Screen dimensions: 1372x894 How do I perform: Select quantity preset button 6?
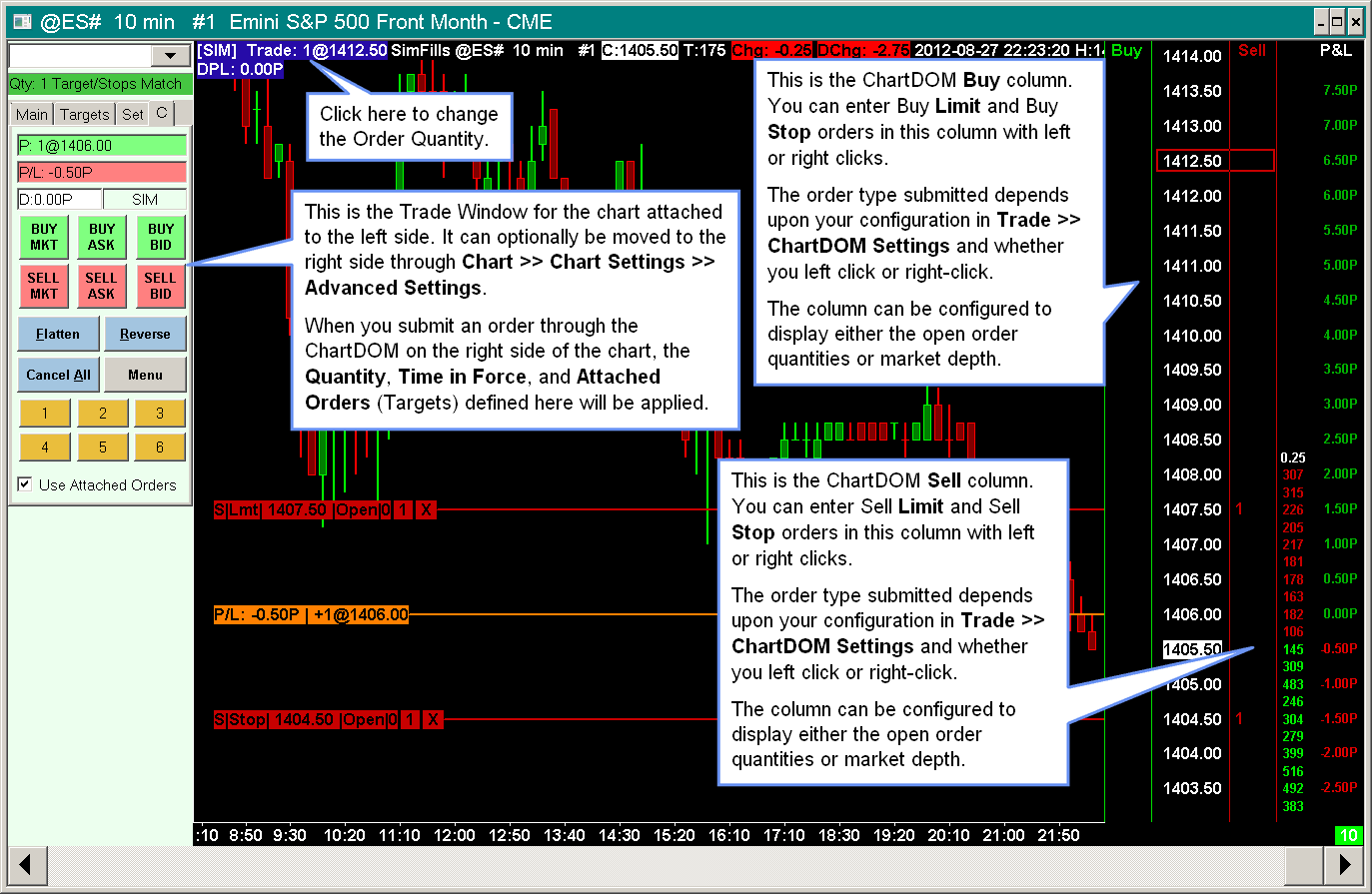pyautogui.click(x=160, y=447)
